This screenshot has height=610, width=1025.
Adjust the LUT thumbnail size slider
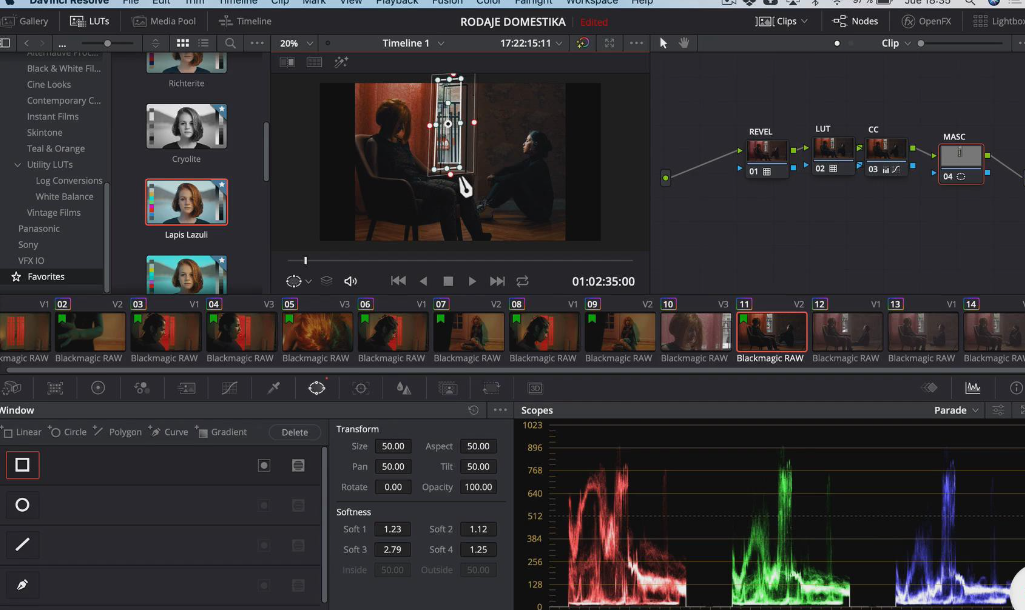pos(107,43)
